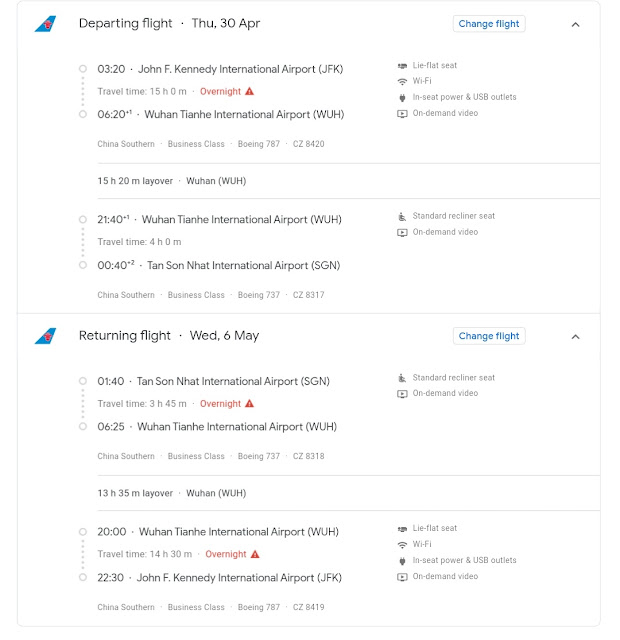Click the Lie-flat seat icon for flight CZ 8419
Screen dimensions: 620x640
pyautogui.click(x=402, y=529)
